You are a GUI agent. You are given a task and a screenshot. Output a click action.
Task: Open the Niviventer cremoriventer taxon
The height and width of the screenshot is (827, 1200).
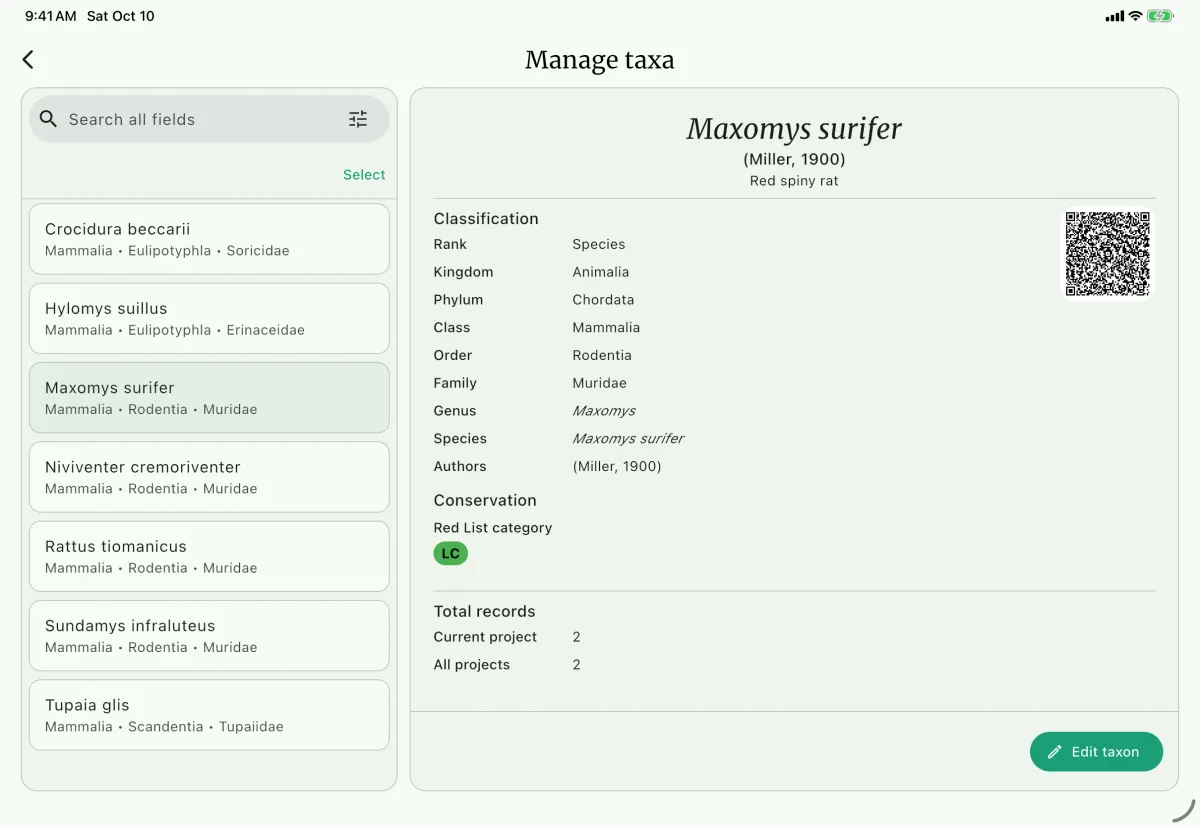[209, 477]
